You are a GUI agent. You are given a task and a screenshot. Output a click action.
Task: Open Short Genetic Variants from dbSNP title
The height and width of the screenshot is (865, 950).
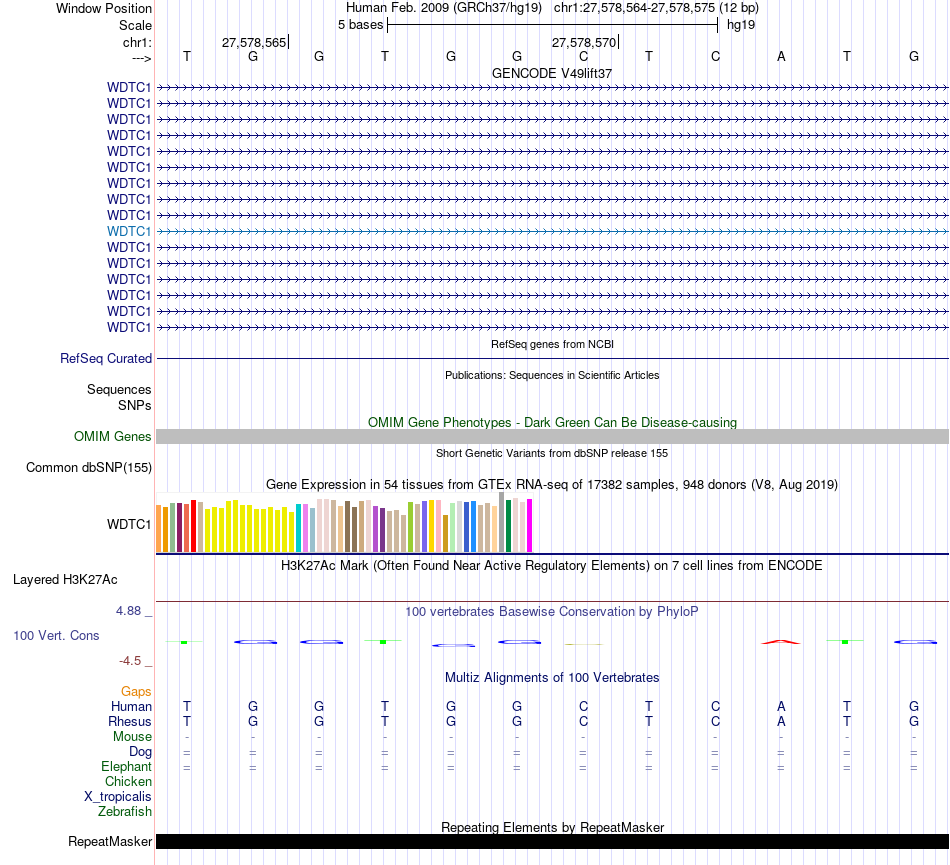tap(552, 453)
